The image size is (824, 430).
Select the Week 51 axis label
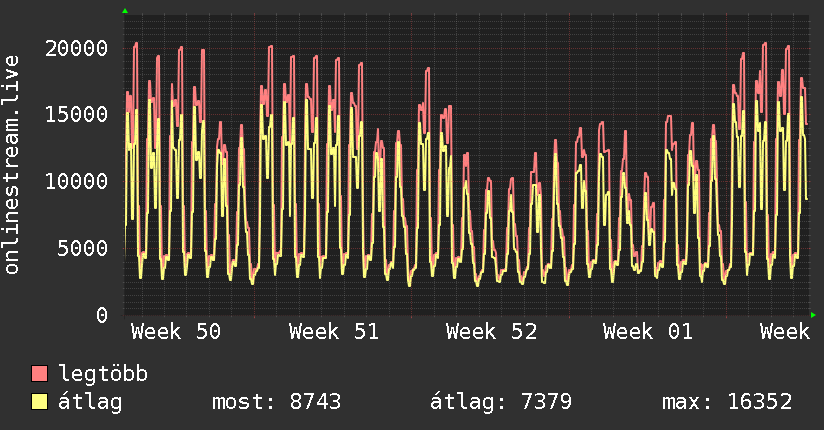pos(334,332)
